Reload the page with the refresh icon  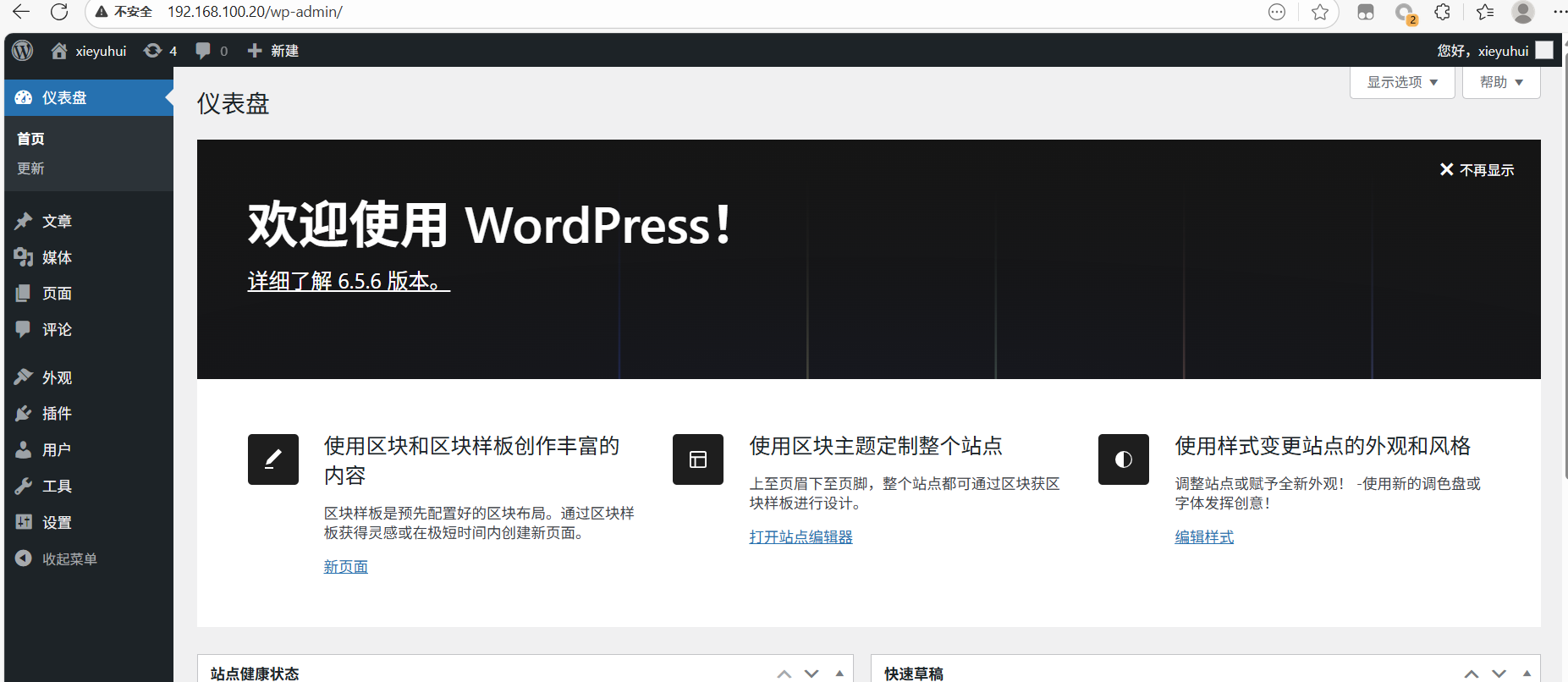tap(59, 12)
